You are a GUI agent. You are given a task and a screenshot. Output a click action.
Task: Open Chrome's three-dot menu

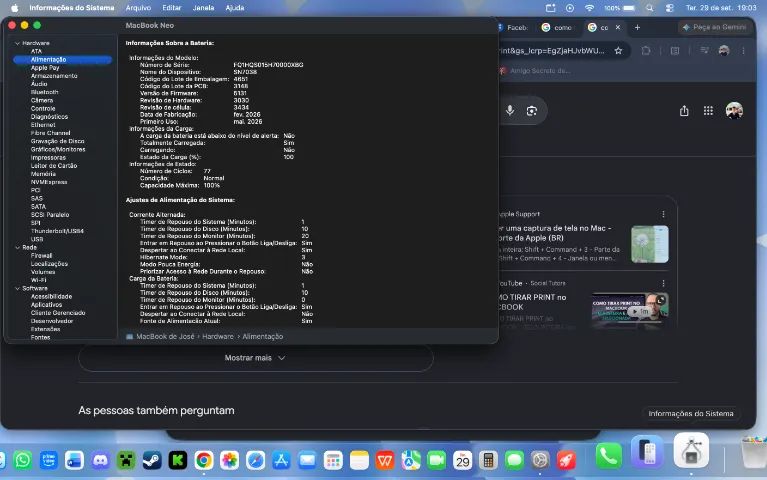[743, 50]
